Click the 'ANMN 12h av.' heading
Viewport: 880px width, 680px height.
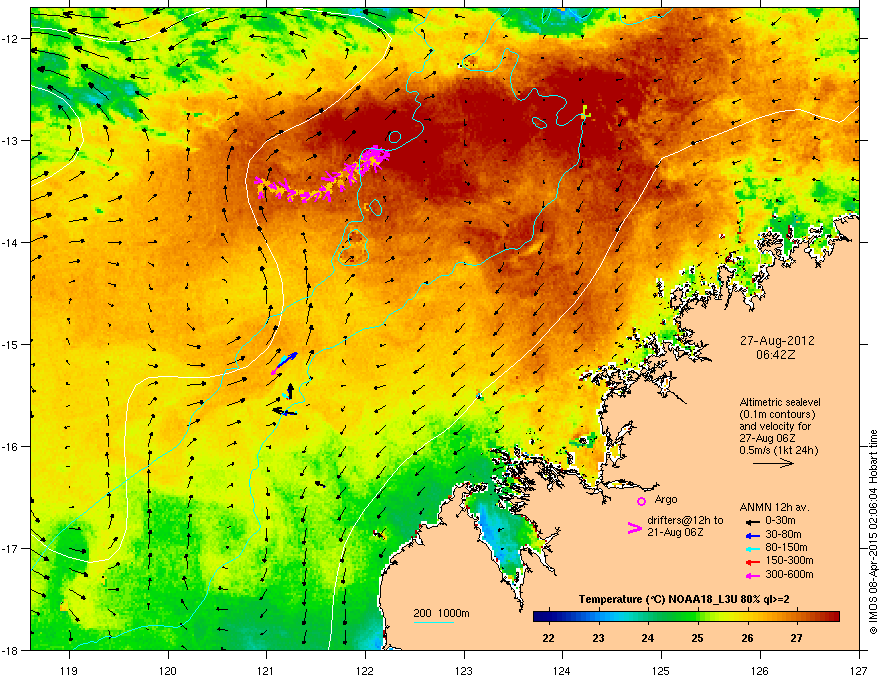coord(774,507)
